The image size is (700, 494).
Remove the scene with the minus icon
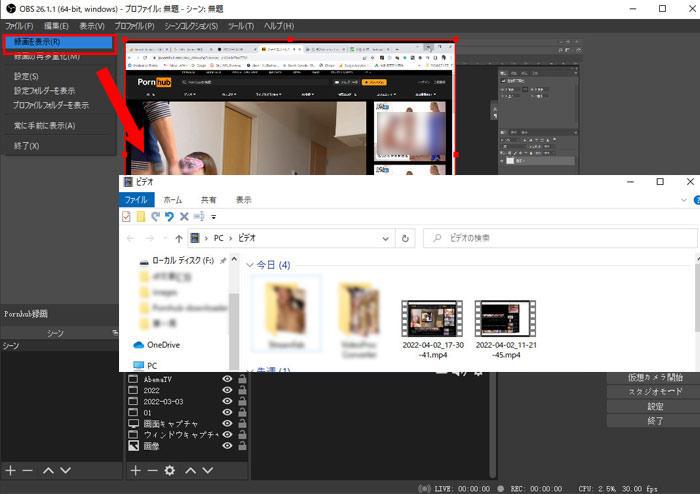pos(28,470)
